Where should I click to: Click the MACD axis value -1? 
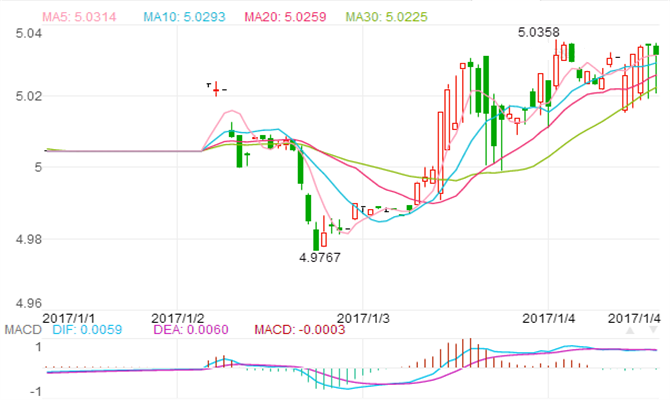pos(36,392)
